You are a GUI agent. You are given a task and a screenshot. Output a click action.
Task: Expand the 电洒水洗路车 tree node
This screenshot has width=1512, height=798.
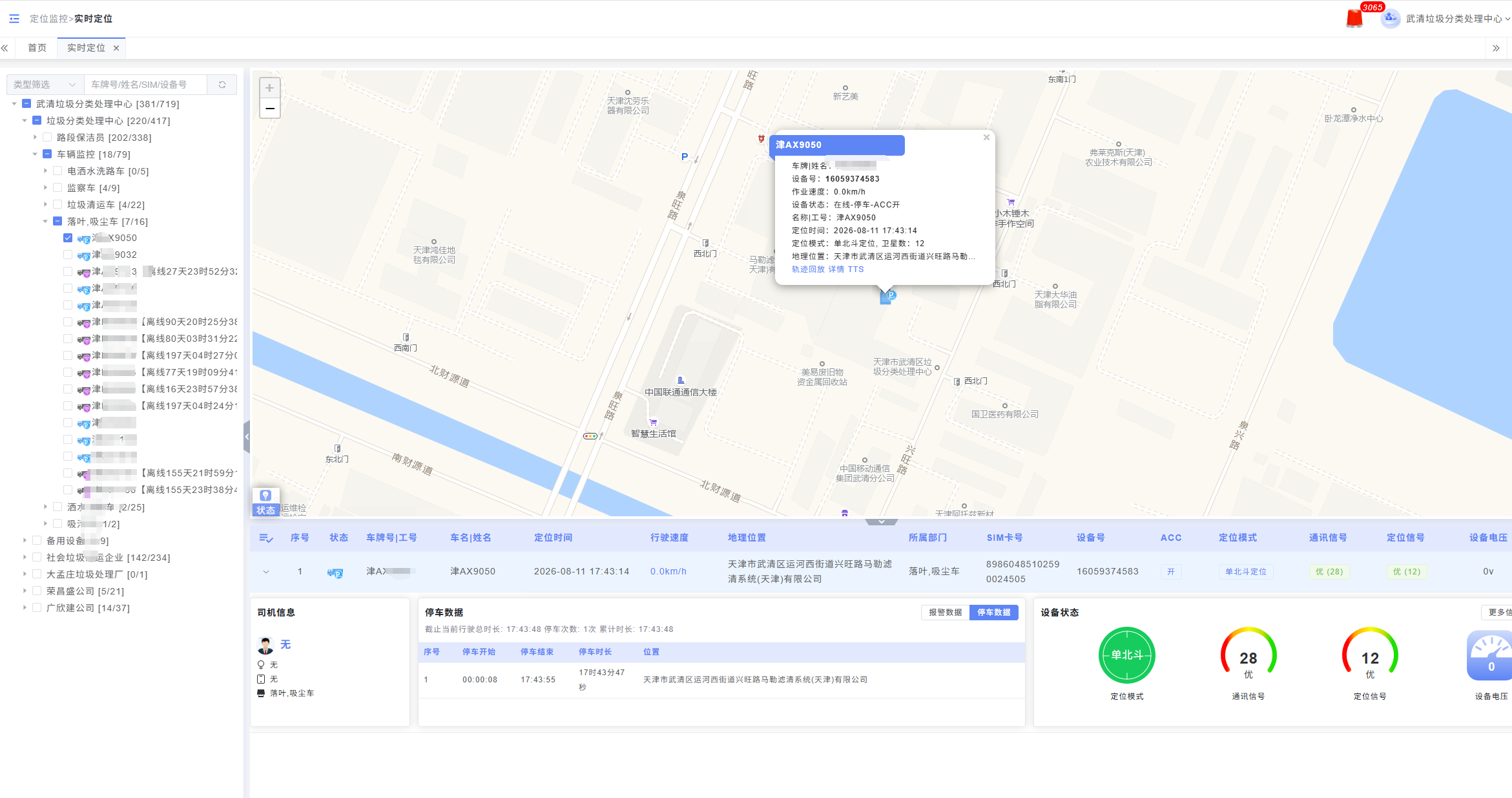[45, 171]
